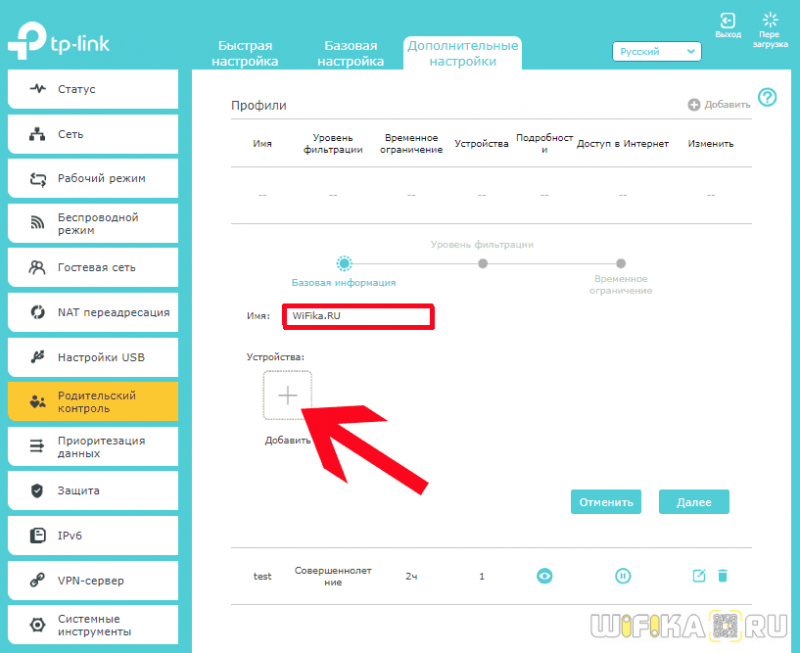
Task: Open VPN-сервер in the sidebar
Action: point(93,581)
